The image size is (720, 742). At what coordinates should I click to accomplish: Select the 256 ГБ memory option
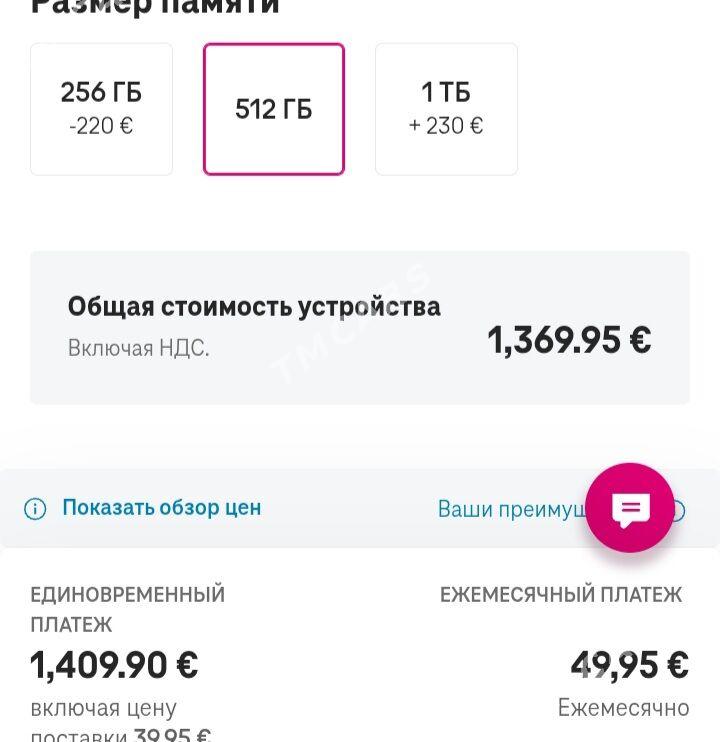click(x=101, y=109)
